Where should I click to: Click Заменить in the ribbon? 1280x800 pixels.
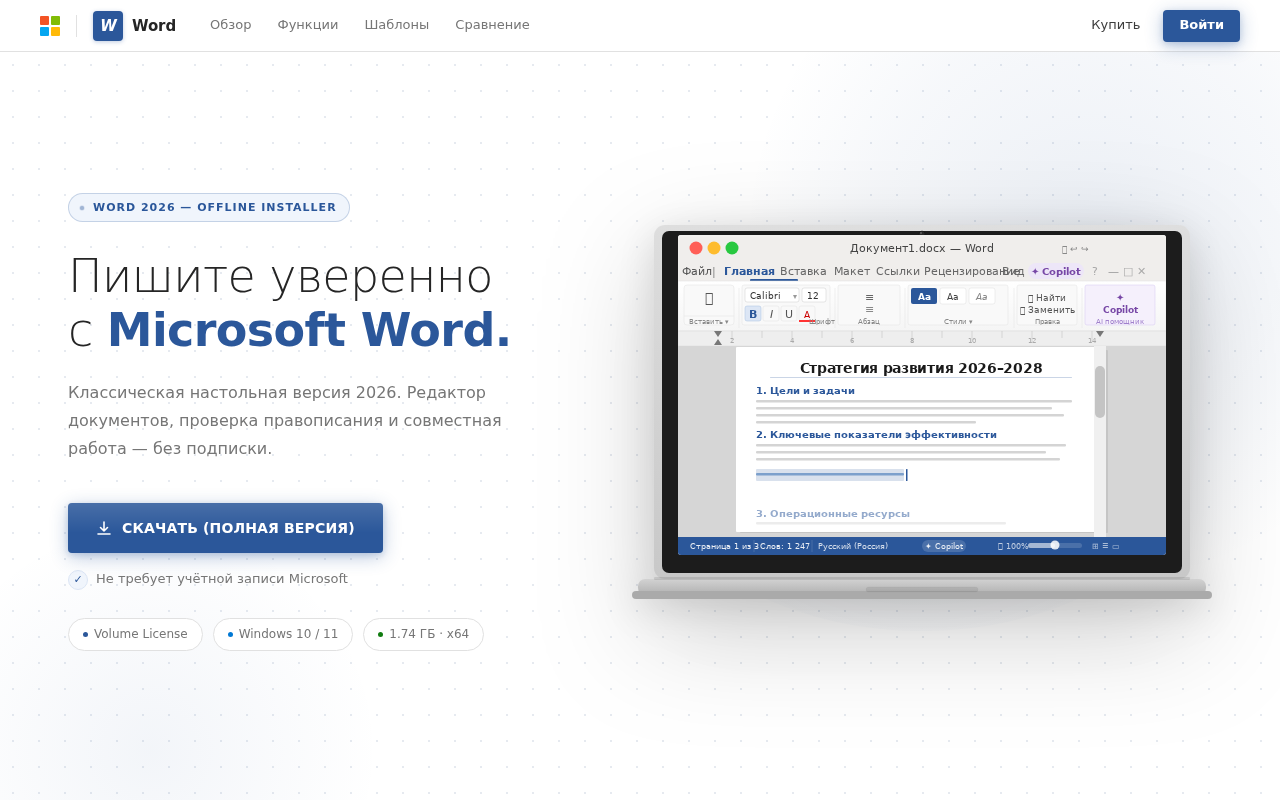click(1047, 310)
